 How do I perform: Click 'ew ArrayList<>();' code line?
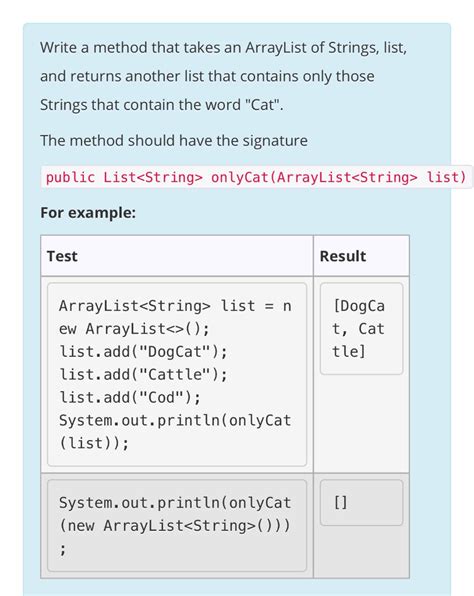pos(134,329)
